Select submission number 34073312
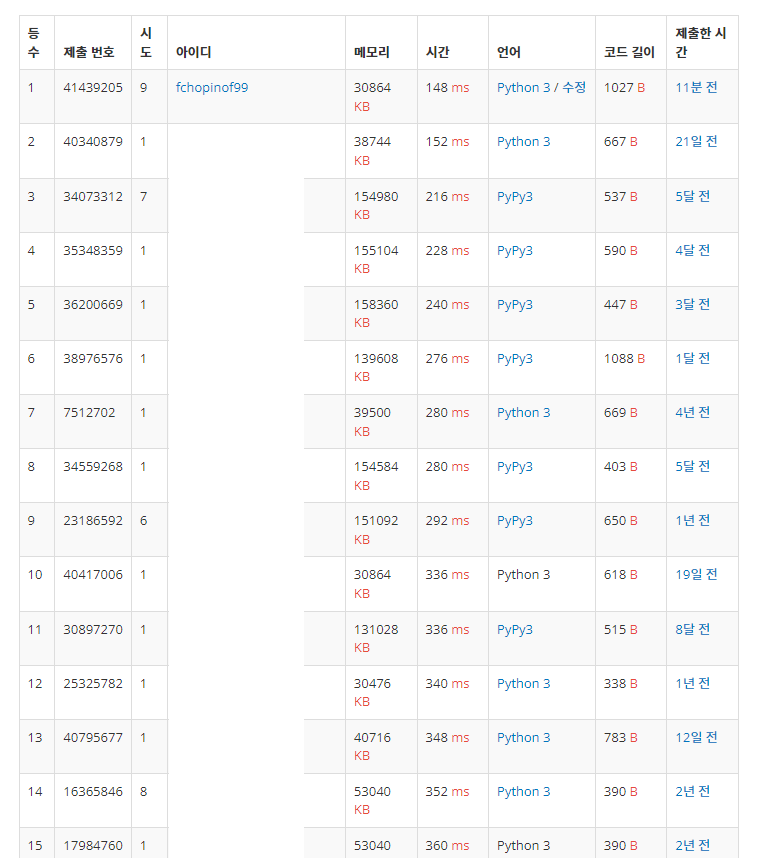Screen dimensions: 777x858 coord(92,196)
